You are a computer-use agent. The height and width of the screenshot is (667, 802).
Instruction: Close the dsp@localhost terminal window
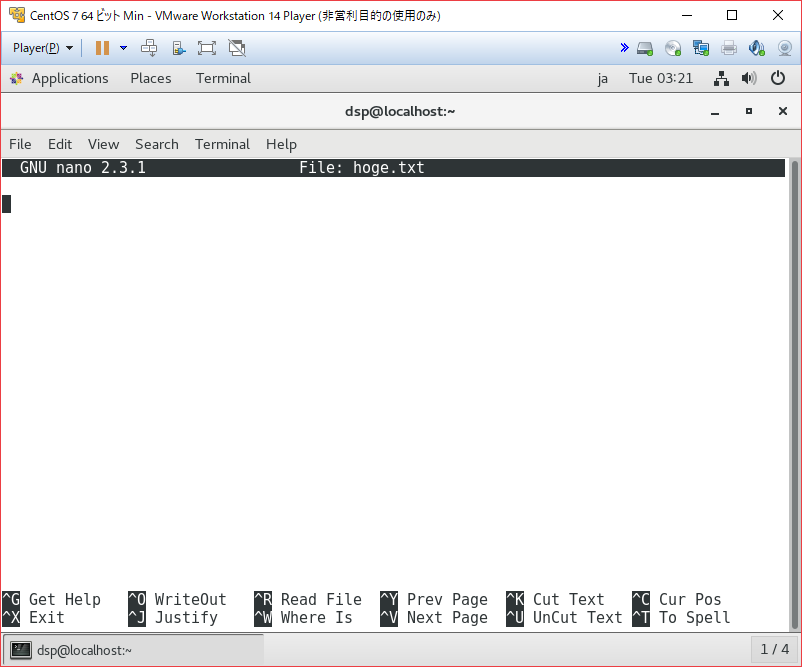pos(783,111)
